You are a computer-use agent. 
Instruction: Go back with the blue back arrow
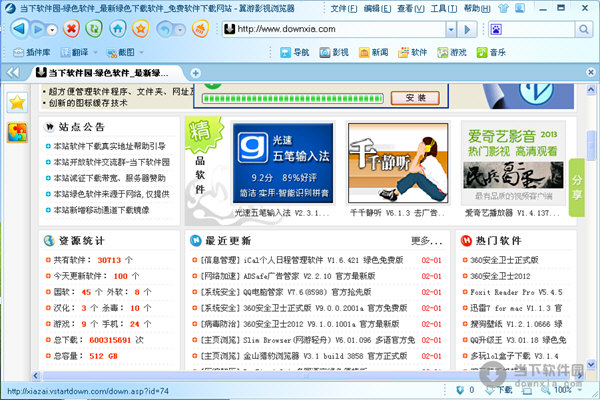click(x=19, y=29)
